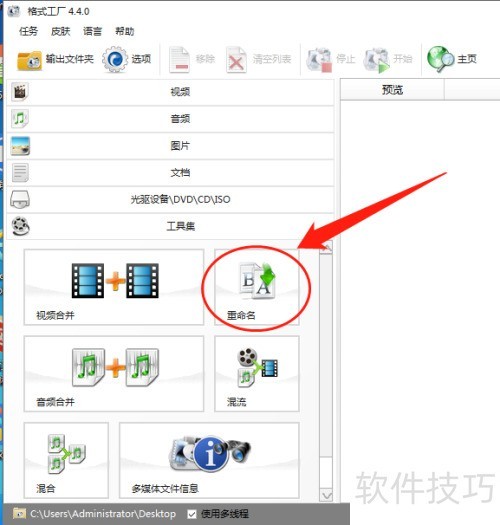Open the 任务 menu
Viewport: 500px width, 525px height.
coord(28,31)
